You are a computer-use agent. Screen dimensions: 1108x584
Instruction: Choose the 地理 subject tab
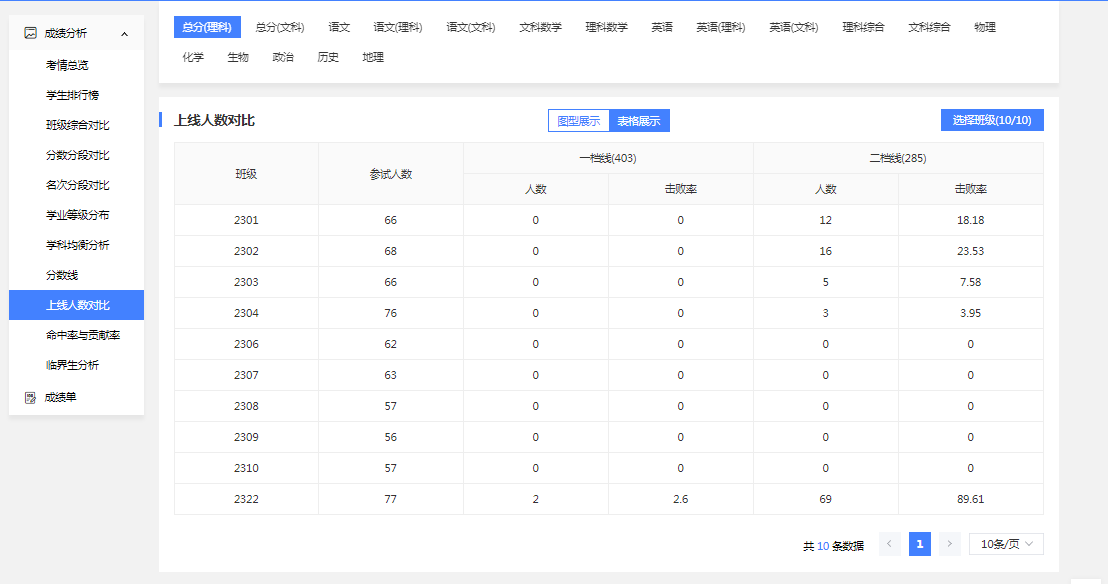[373, 57]
